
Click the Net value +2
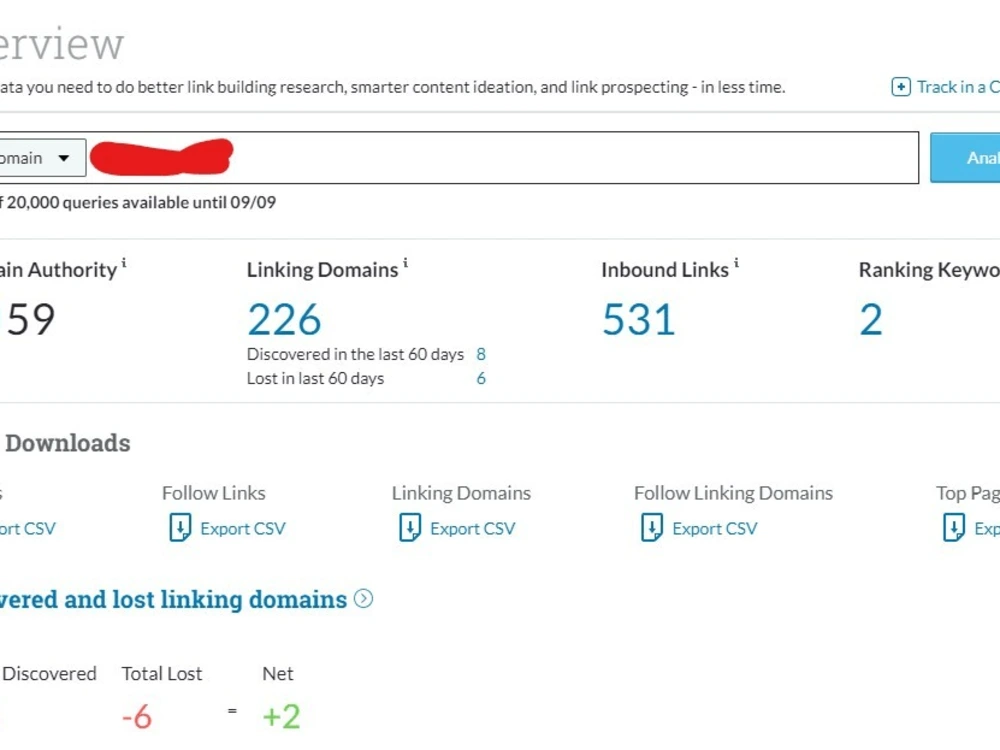(x=281, y=717)
